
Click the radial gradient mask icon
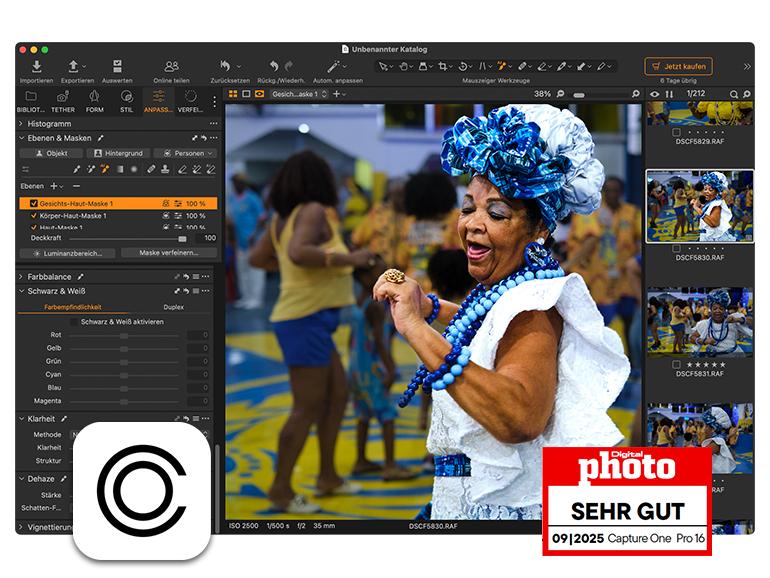coord(134,169)
